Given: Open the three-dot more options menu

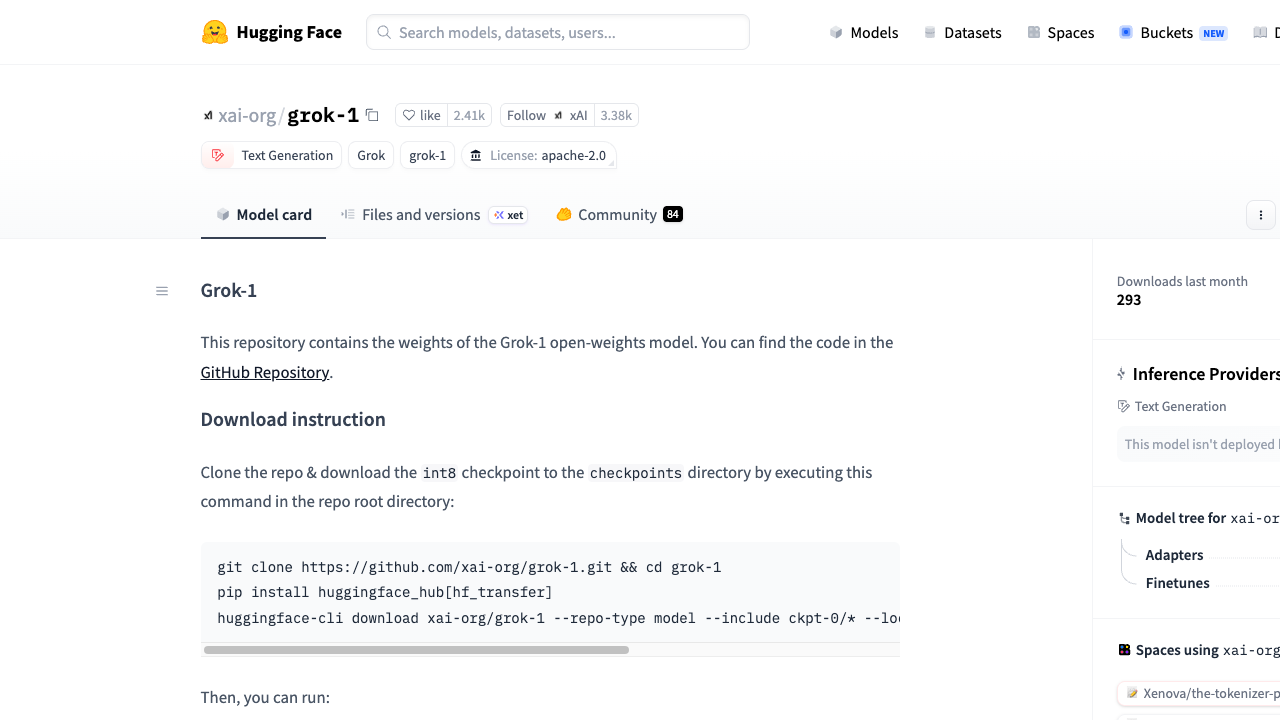Looking at the screenshot, I should pyautogui.click(x=1261, y=215).
